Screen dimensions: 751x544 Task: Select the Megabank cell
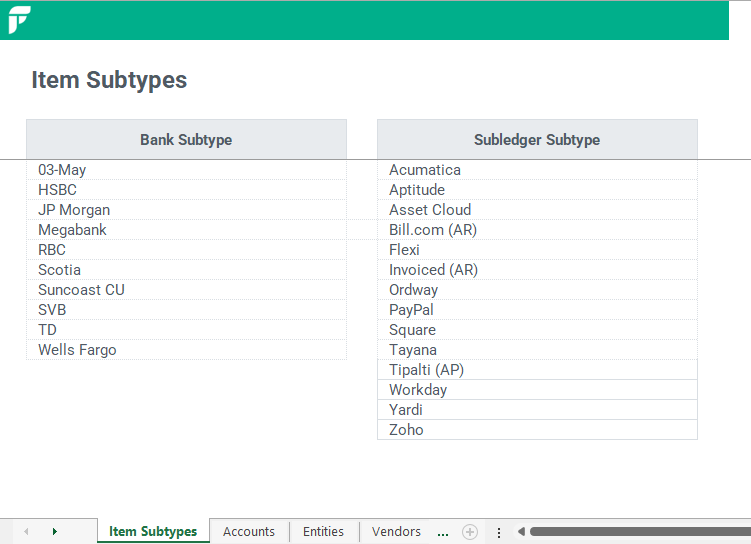[x=186, y=230]
